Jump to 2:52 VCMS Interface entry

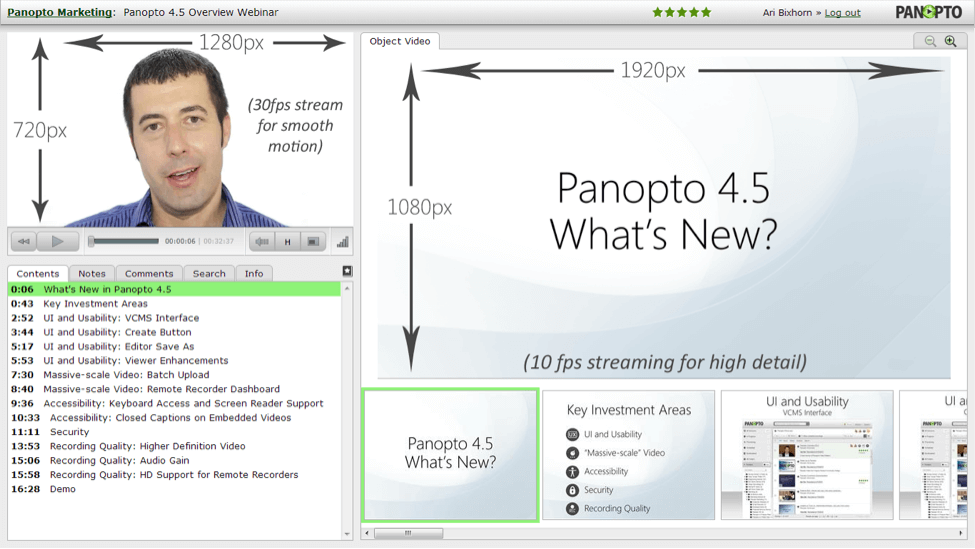point(174,318)
